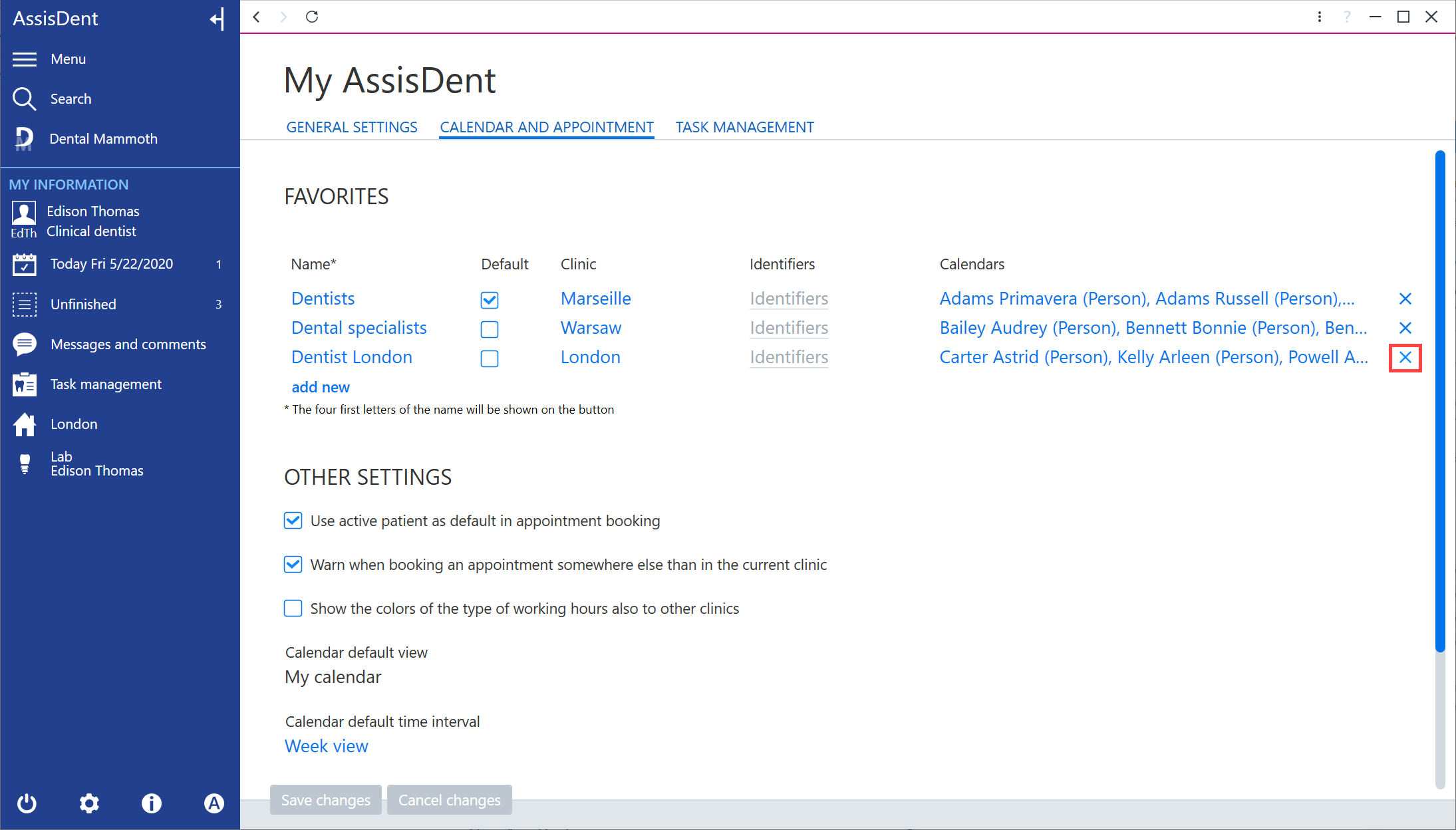Click the vertical scrollbar thumb

[x=1440, y=402]
